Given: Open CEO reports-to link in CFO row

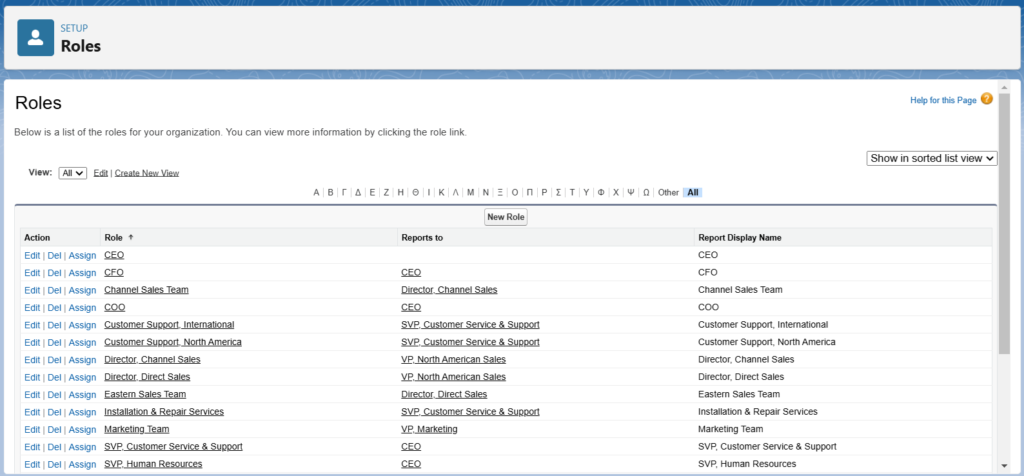Looking at the screenshot, I should 411,272.
